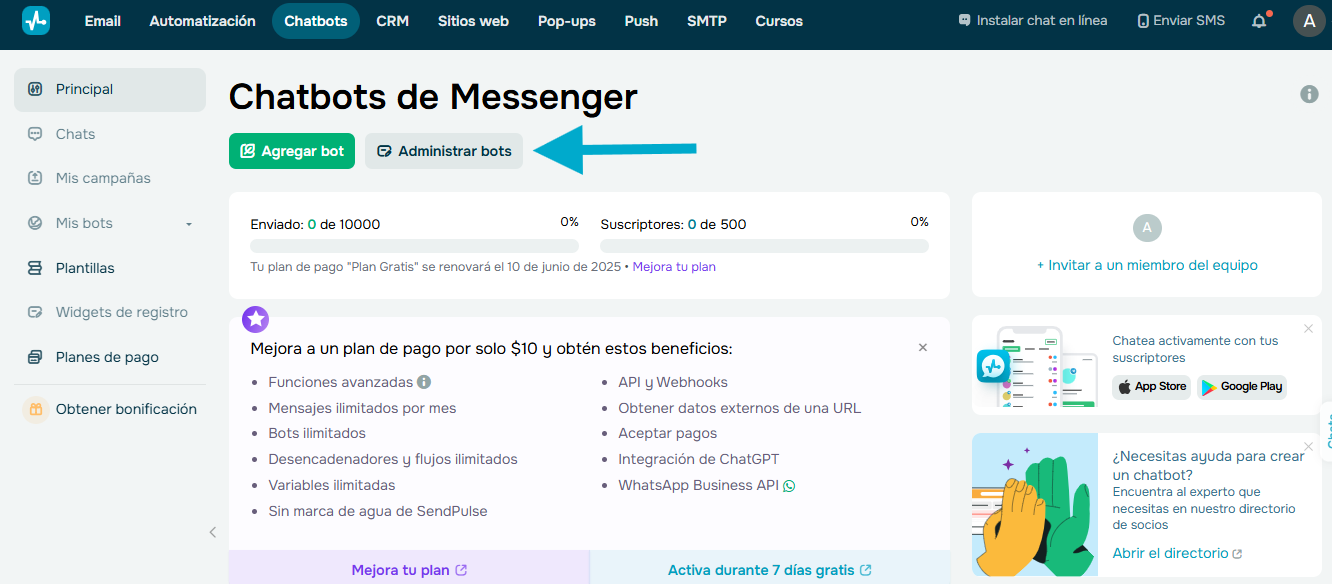Click Desencadenadores y flujos ilimitados item
1332x584 pixels.
point(393,459)
